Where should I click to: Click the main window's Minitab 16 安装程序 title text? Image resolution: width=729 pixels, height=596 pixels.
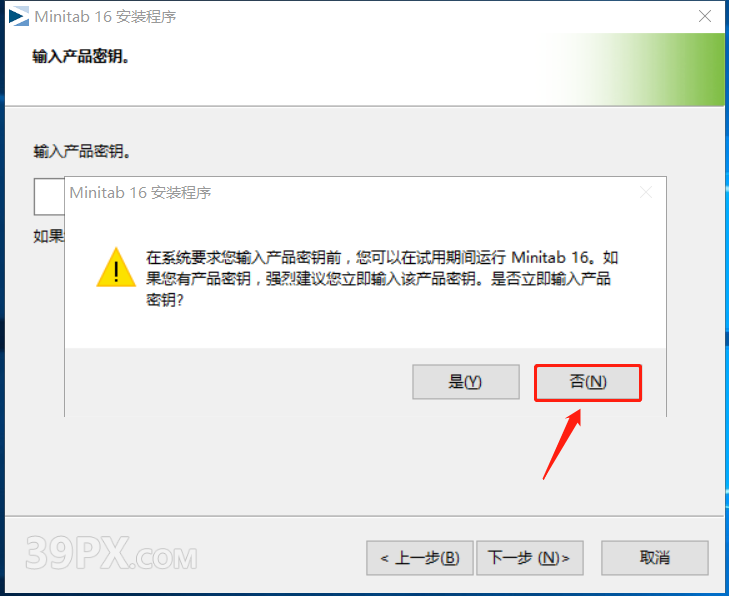[106, 17]
